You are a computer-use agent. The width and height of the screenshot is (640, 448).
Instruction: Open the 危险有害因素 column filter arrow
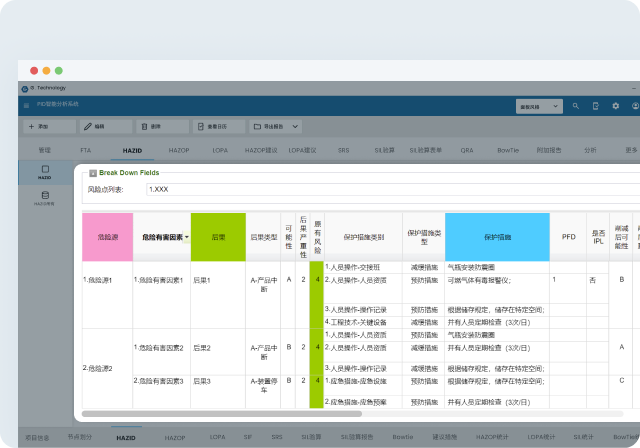[186, 237]
